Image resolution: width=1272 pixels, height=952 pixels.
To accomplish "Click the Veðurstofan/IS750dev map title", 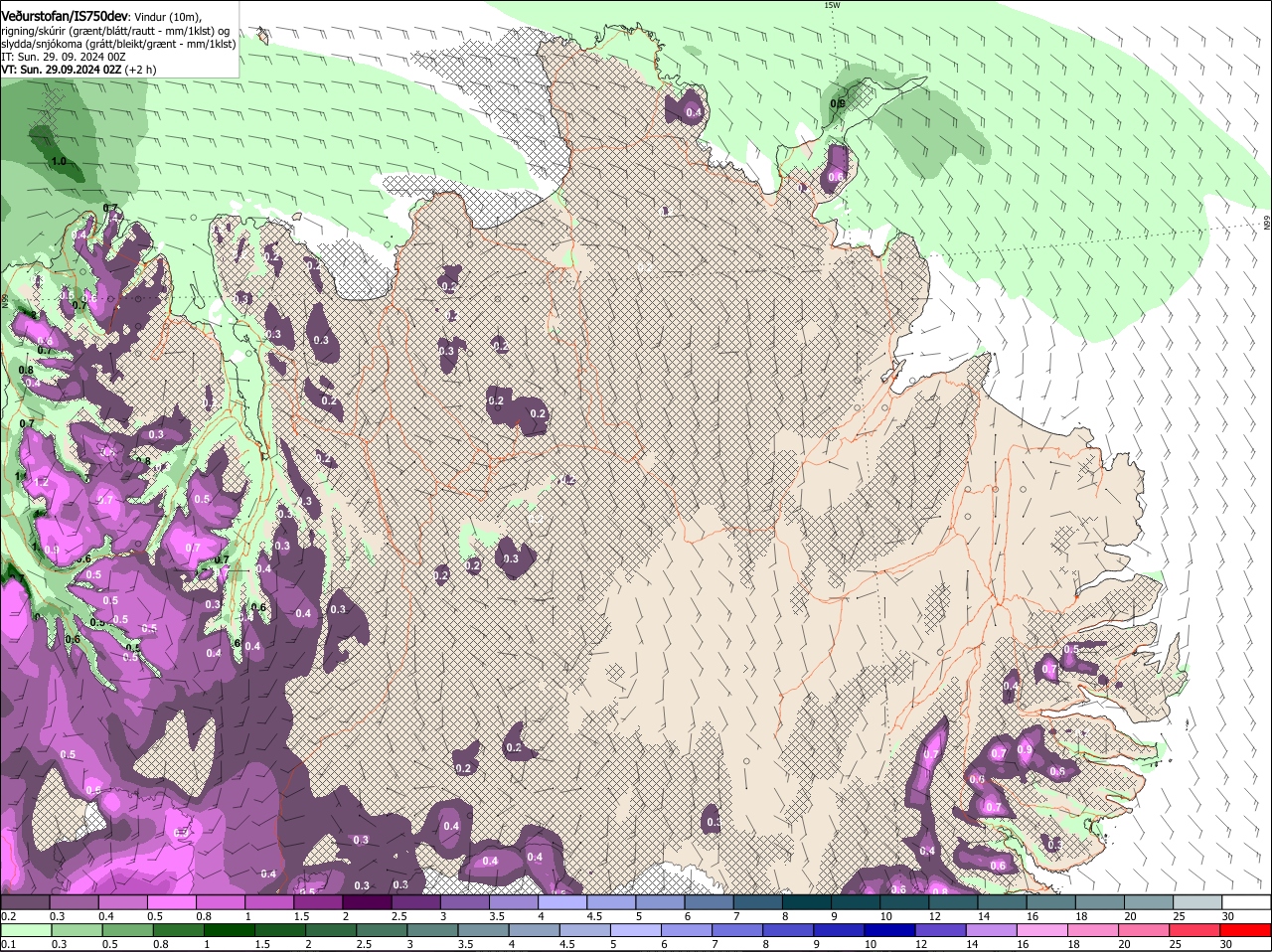I will [64, 16].
